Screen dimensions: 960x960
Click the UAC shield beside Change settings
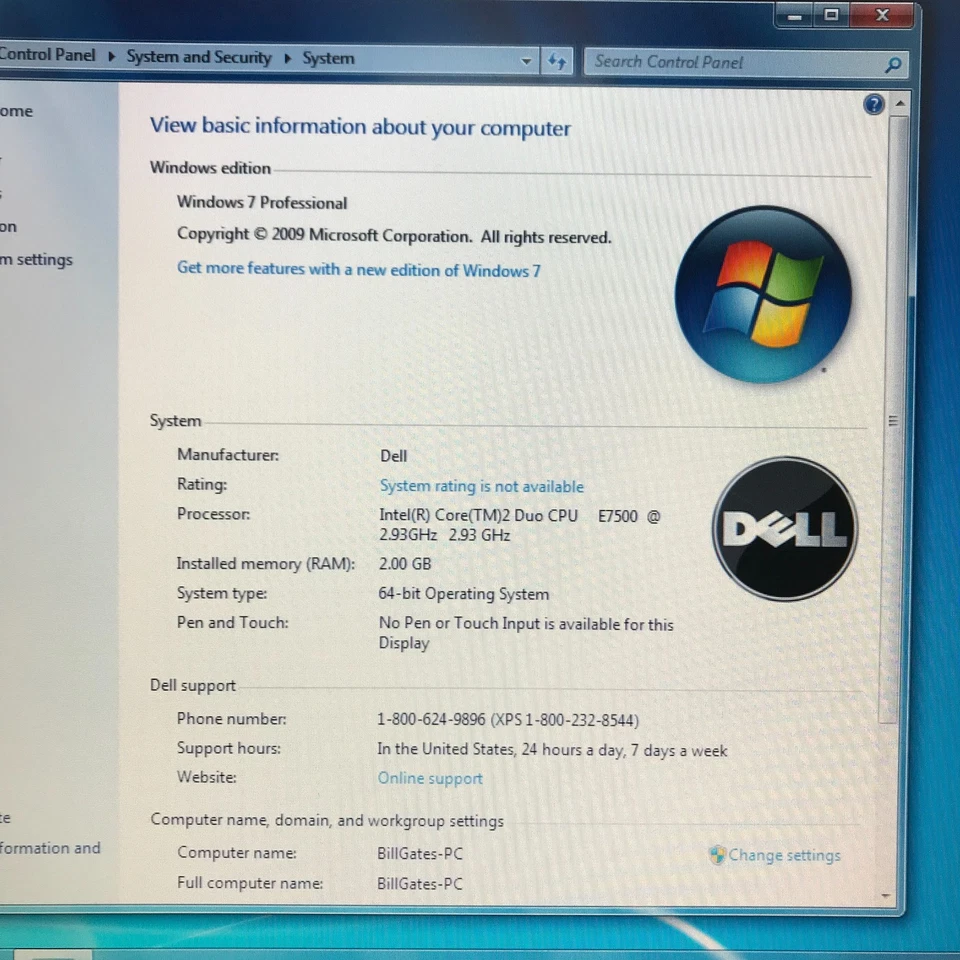click(x=716, y=855)
